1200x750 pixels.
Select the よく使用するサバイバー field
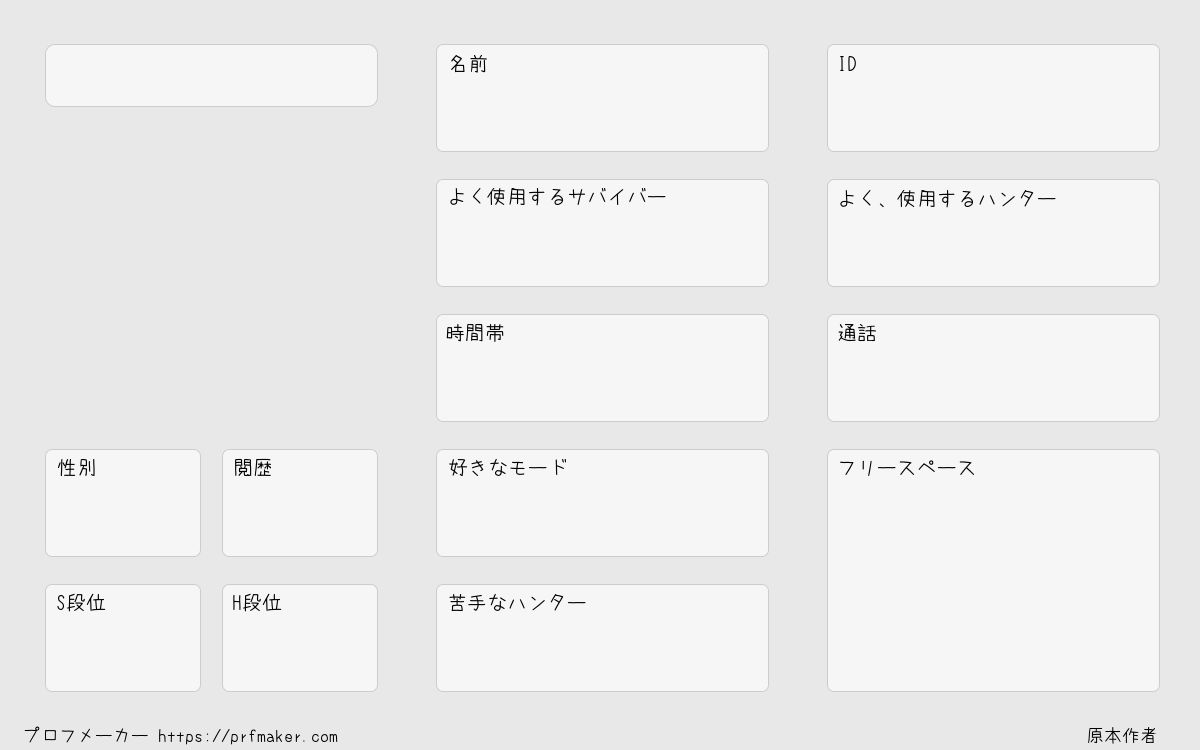tap(602, 233)
